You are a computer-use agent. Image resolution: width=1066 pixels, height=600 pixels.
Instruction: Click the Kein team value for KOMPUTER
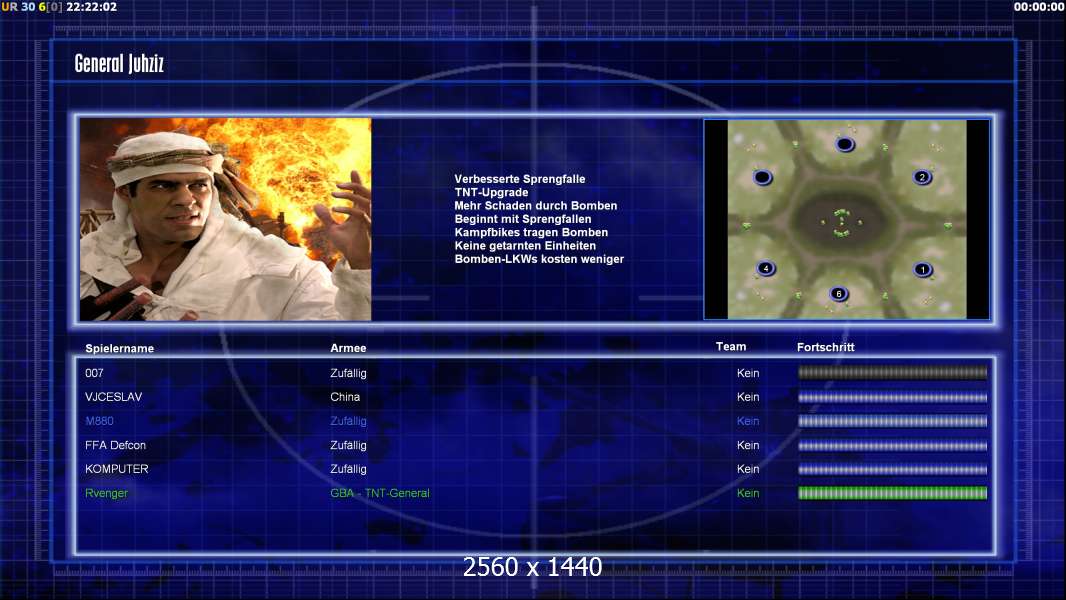pyautogui.click(x=748, y=469)
